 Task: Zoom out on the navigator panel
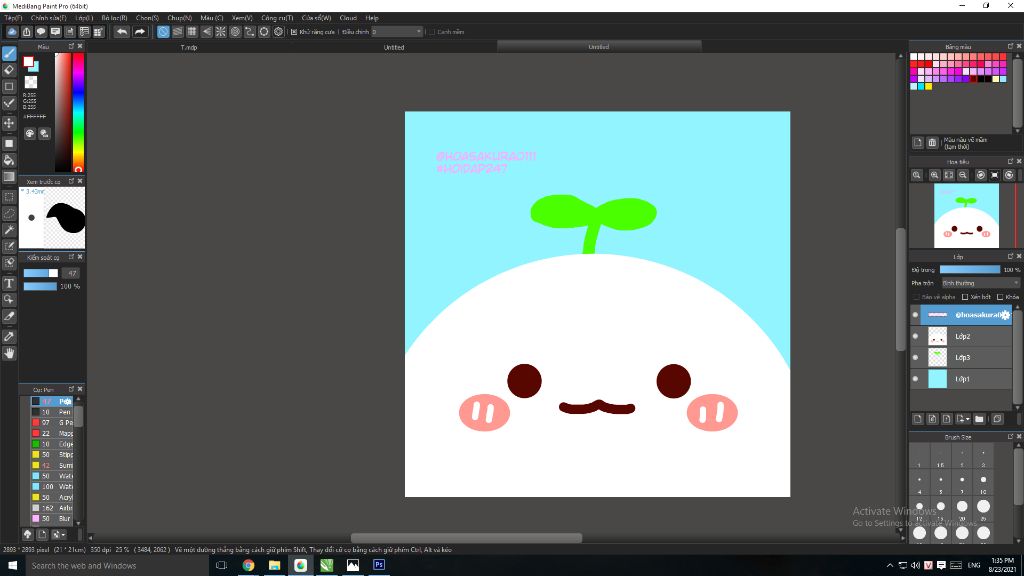point(963,175)
